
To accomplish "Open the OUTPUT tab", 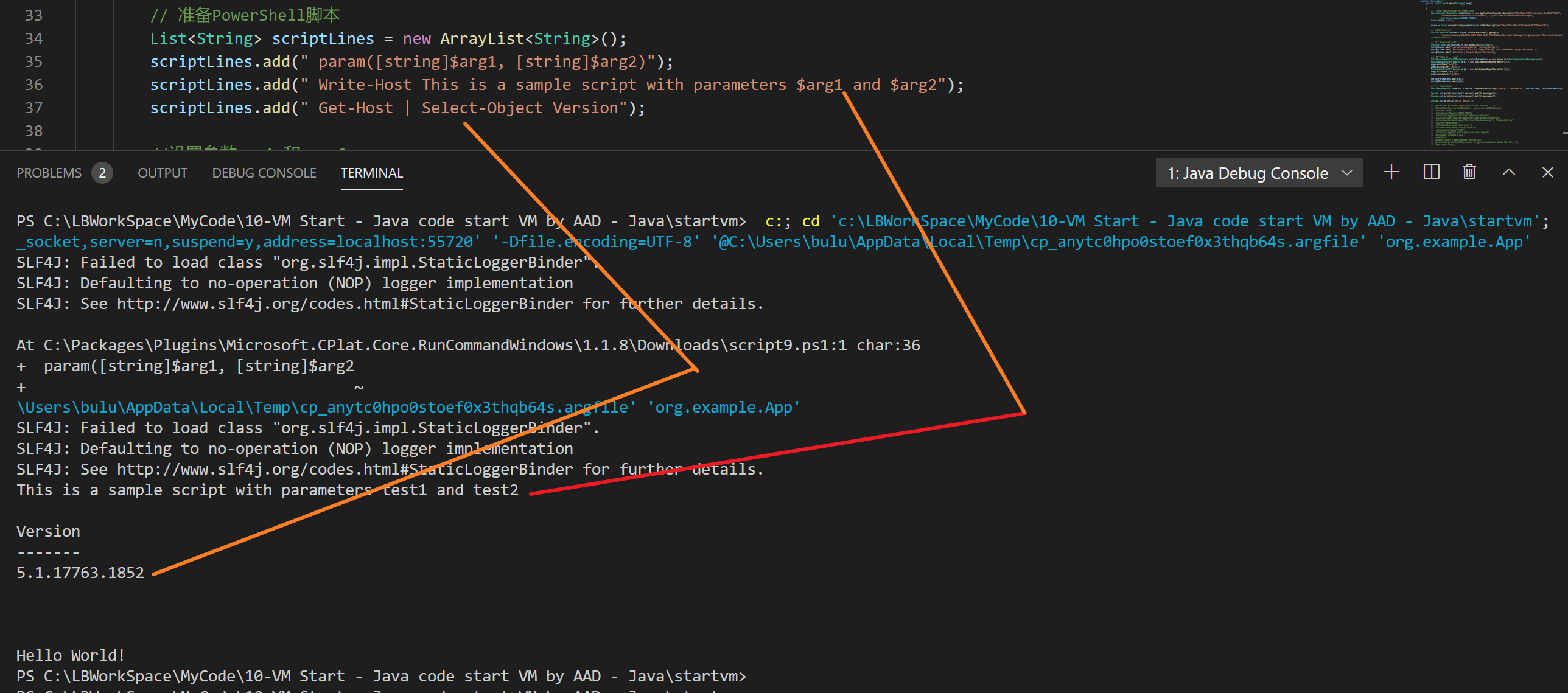I will coord(163,173).
